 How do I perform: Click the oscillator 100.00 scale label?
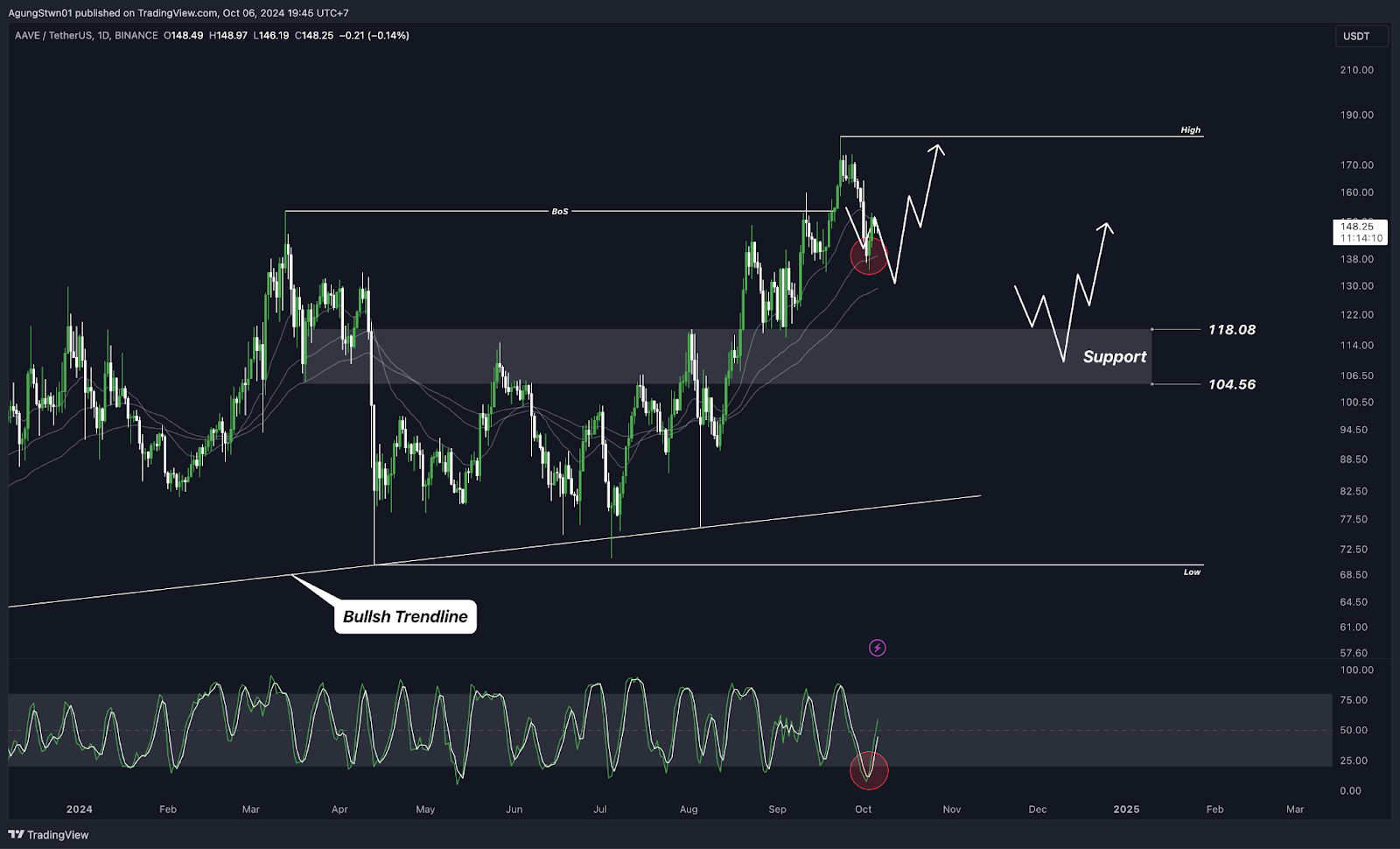(1357, 670)
